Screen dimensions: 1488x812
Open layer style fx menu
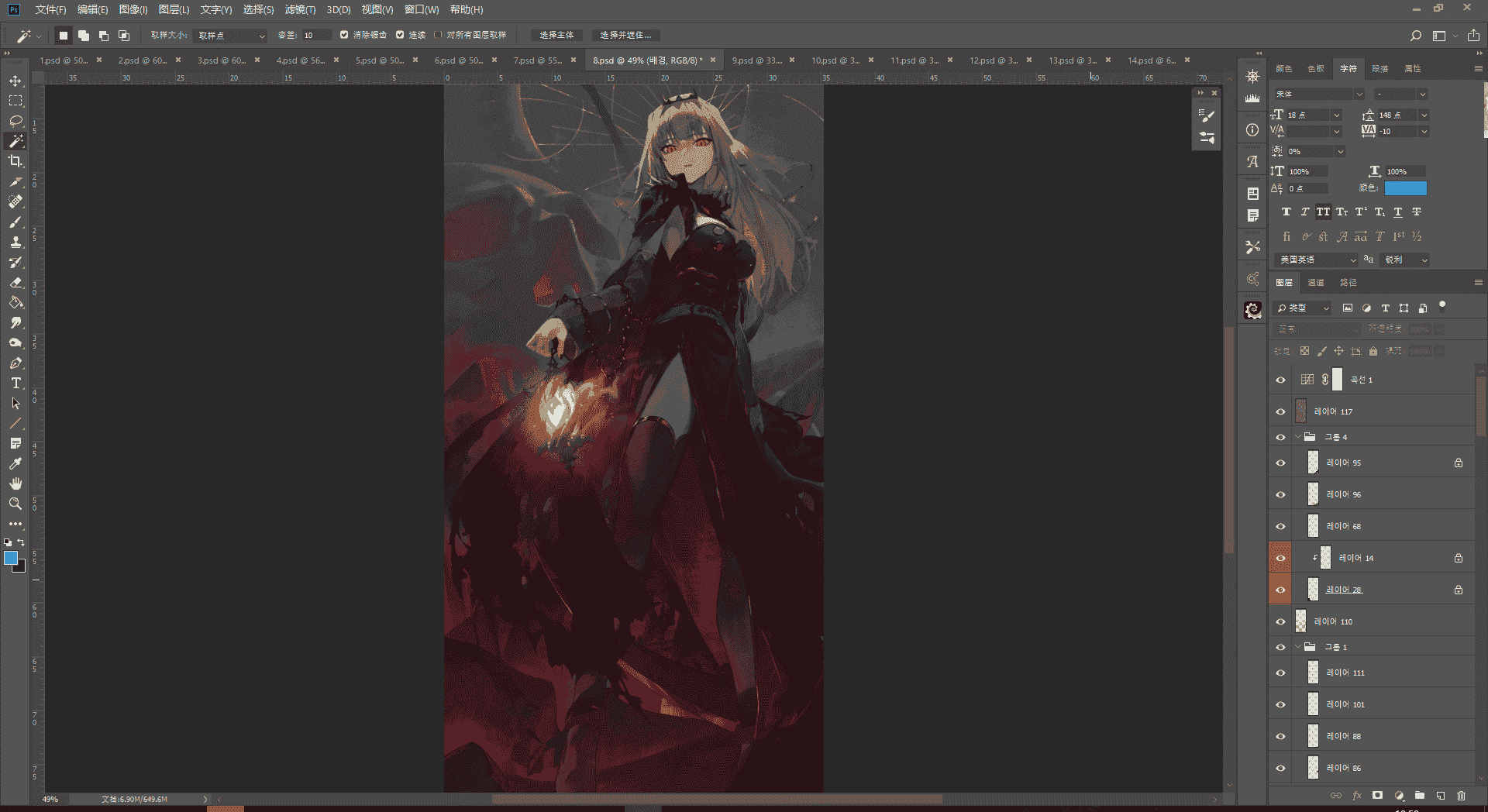[x=1357, y=796]
